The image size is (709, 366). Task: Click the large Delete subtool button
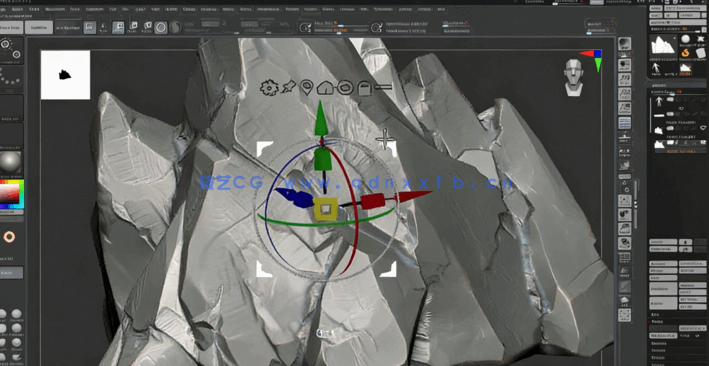point(663,303)
